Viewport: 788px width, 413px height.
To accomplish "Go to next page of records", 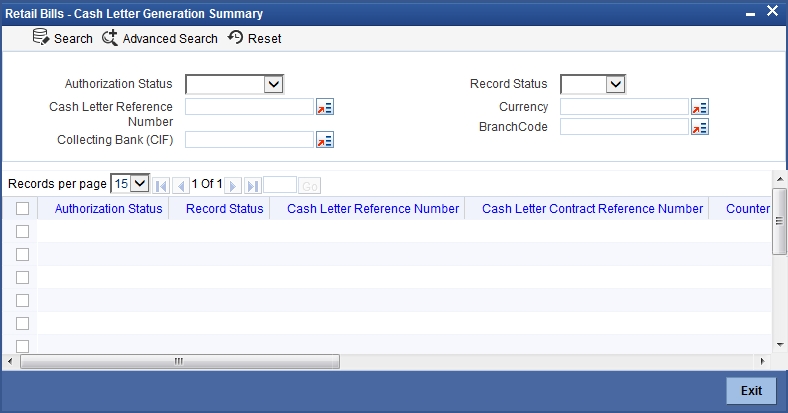I will click(x=233, y=186).
